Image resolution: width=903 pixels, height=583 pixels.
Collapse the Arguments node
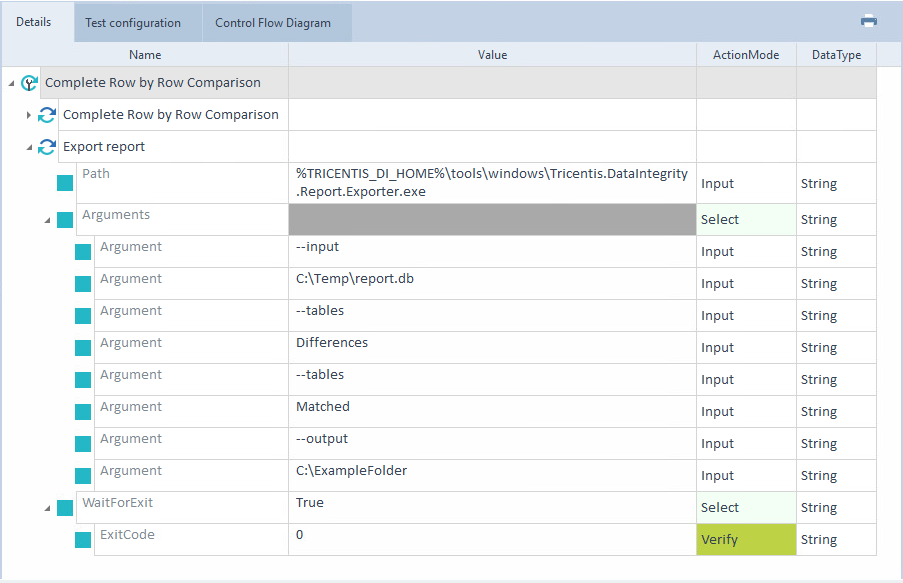[x=47, y=220]
